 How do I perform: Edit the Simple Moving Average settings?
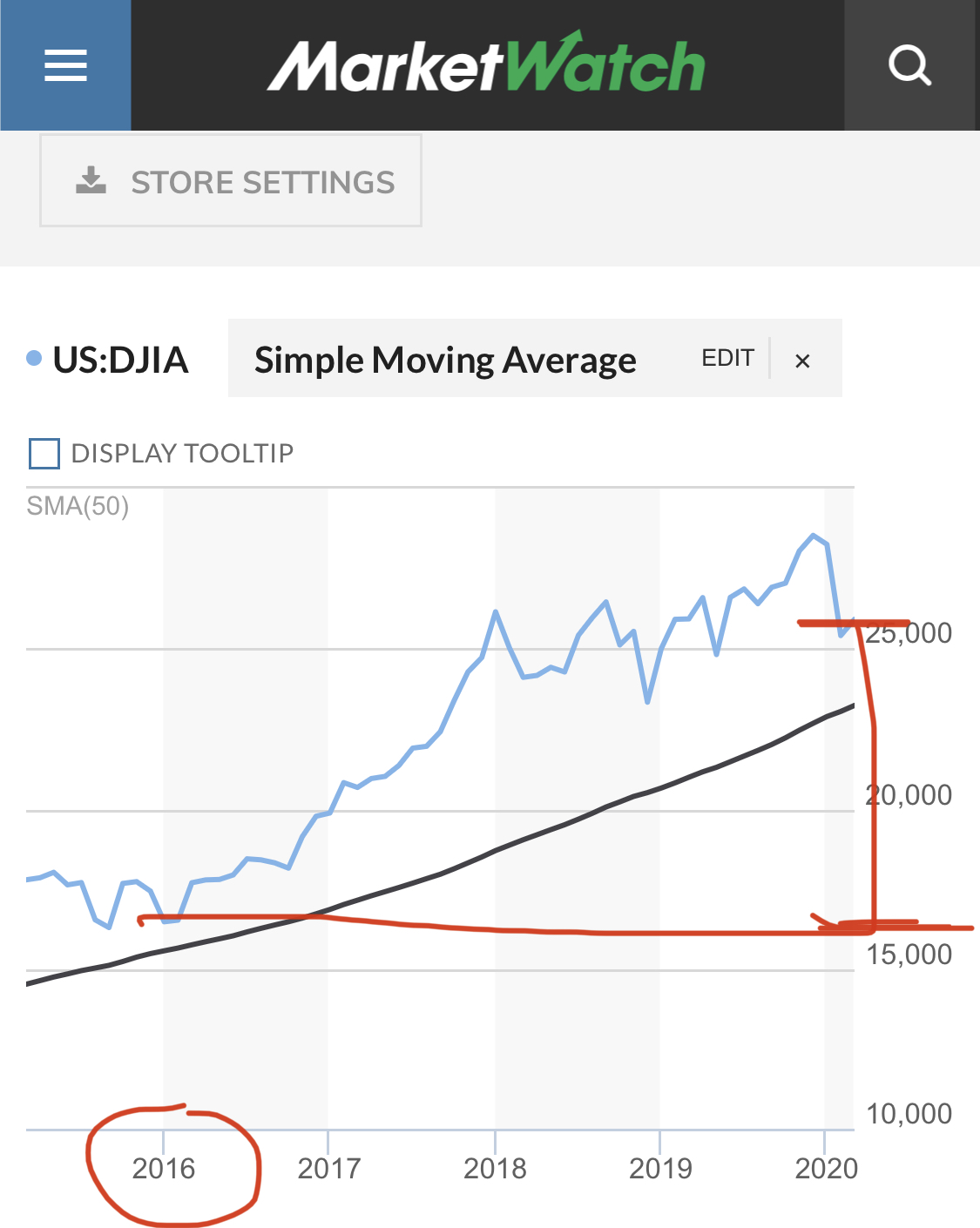pyautogui.click(x=727, y=358)
